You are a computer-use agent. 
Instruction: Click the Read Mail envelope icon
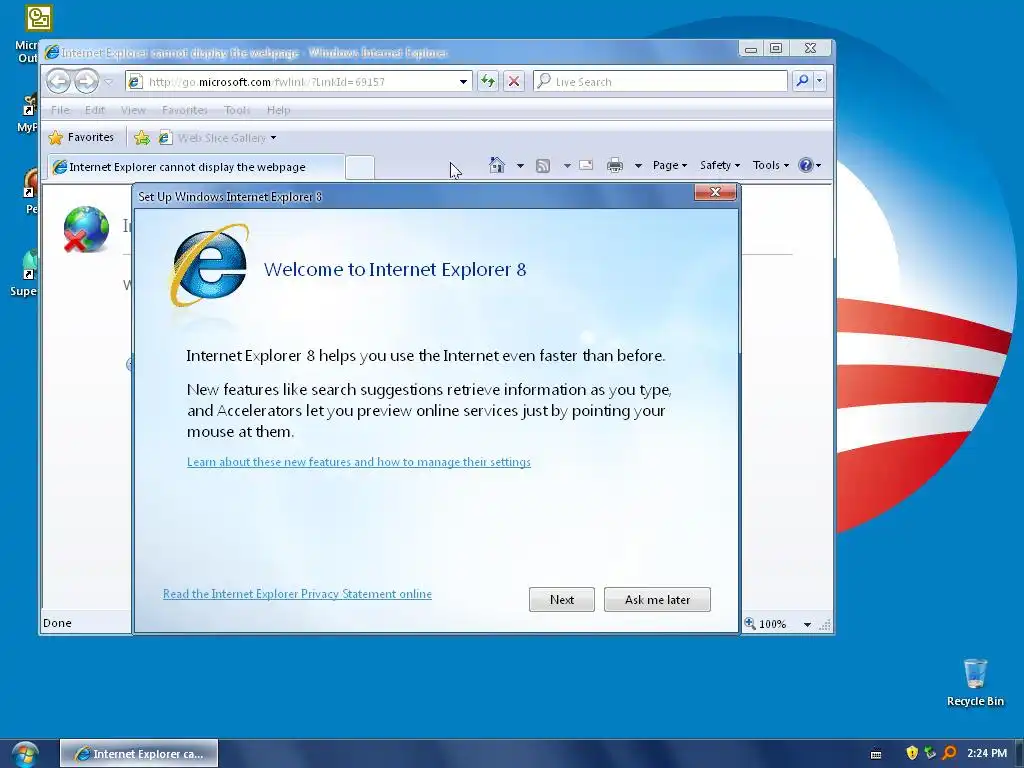tap(586, 165)
